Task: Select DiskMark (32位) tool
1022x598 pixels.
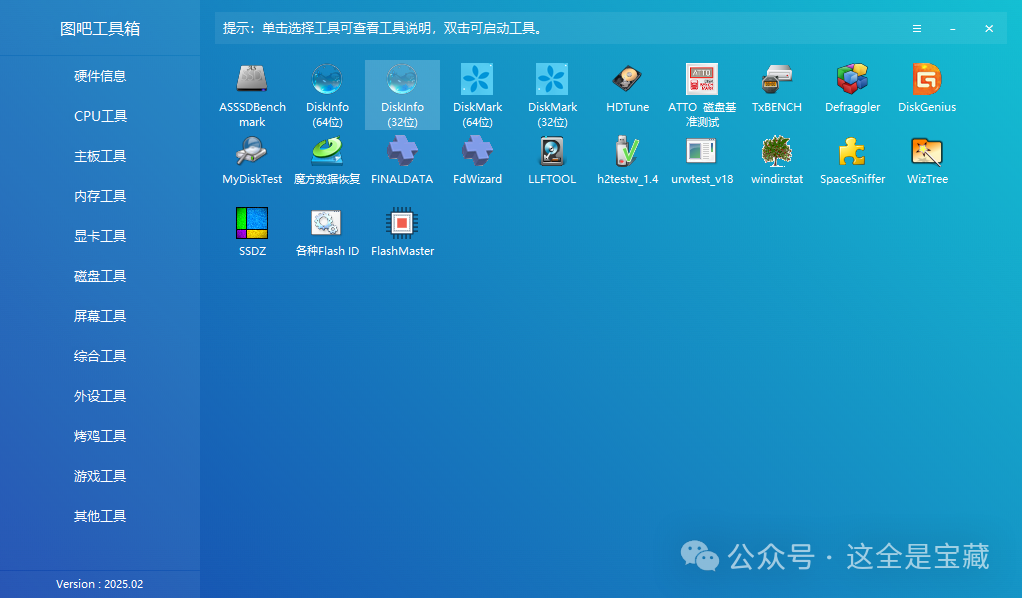Action: point(552,95)
